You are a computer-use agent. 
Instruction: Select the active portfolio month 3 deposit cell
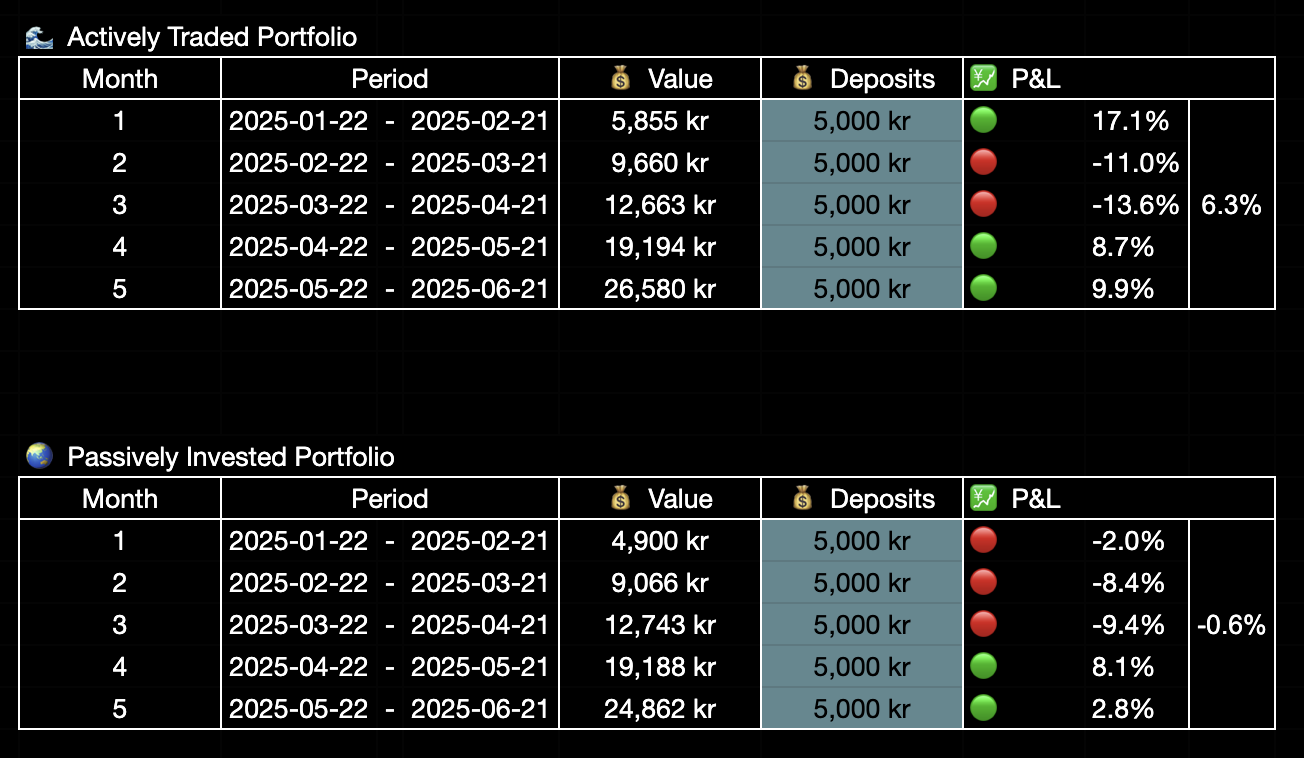[862, 205]
